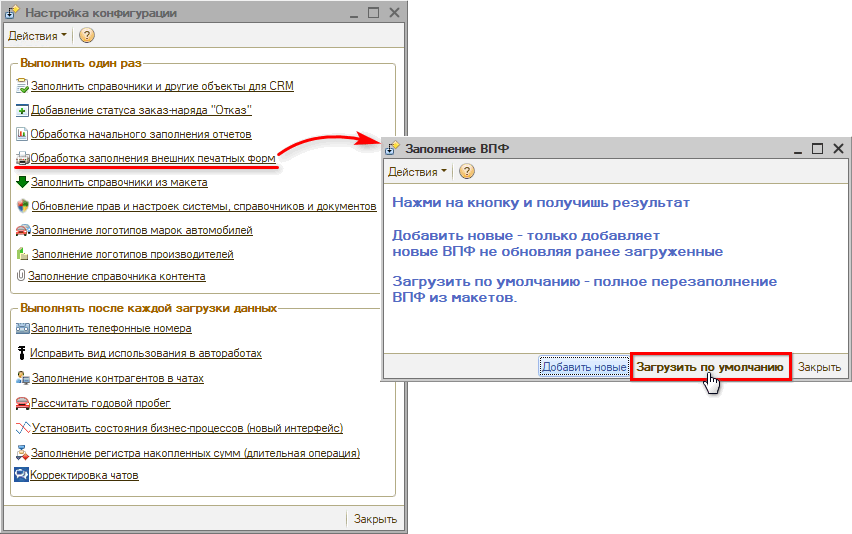The image size is (852, 534).
Task: Click Закрыть in the Заполнение ВПФ window
Action: 819,367
